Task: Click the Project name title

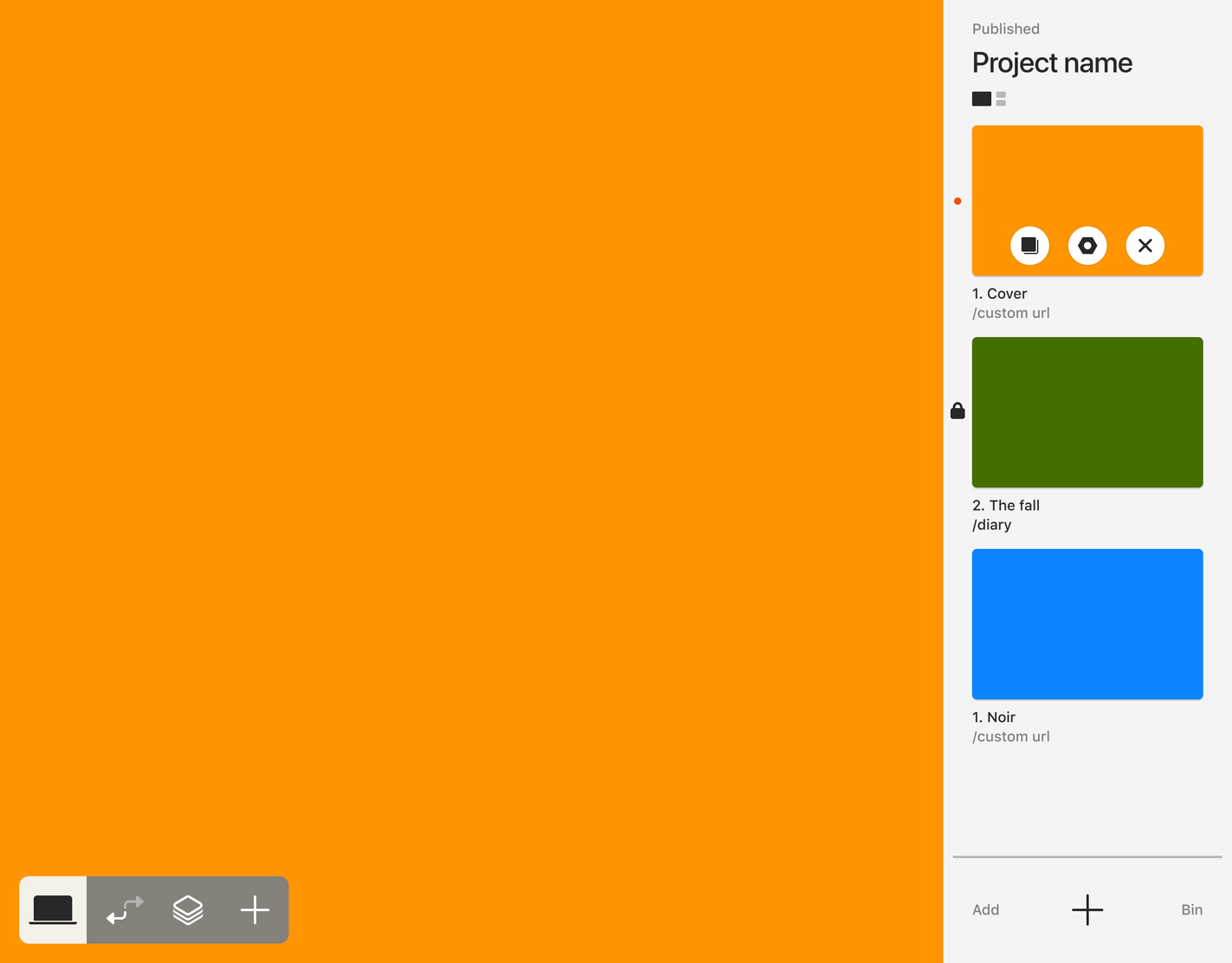Action: tap(1052, 63)
